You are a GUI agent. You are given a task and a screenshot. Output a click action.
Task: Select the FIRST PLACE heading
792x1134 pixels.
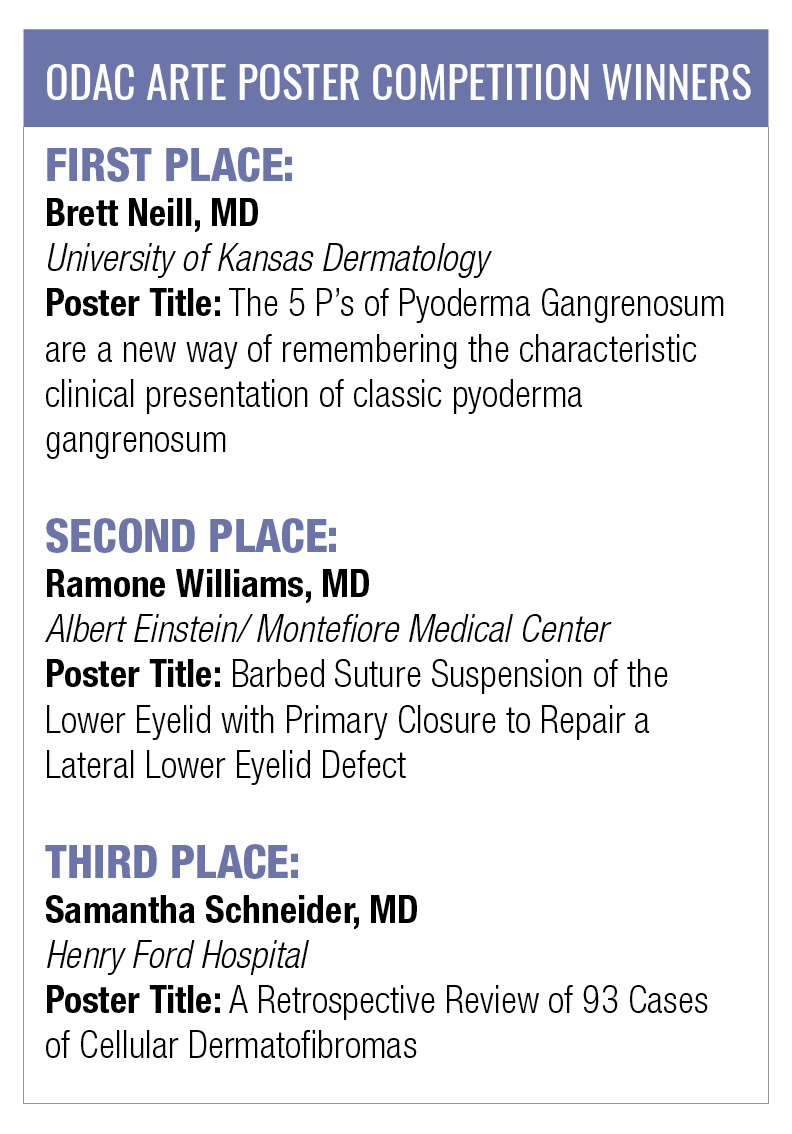[x=169, y=166]
